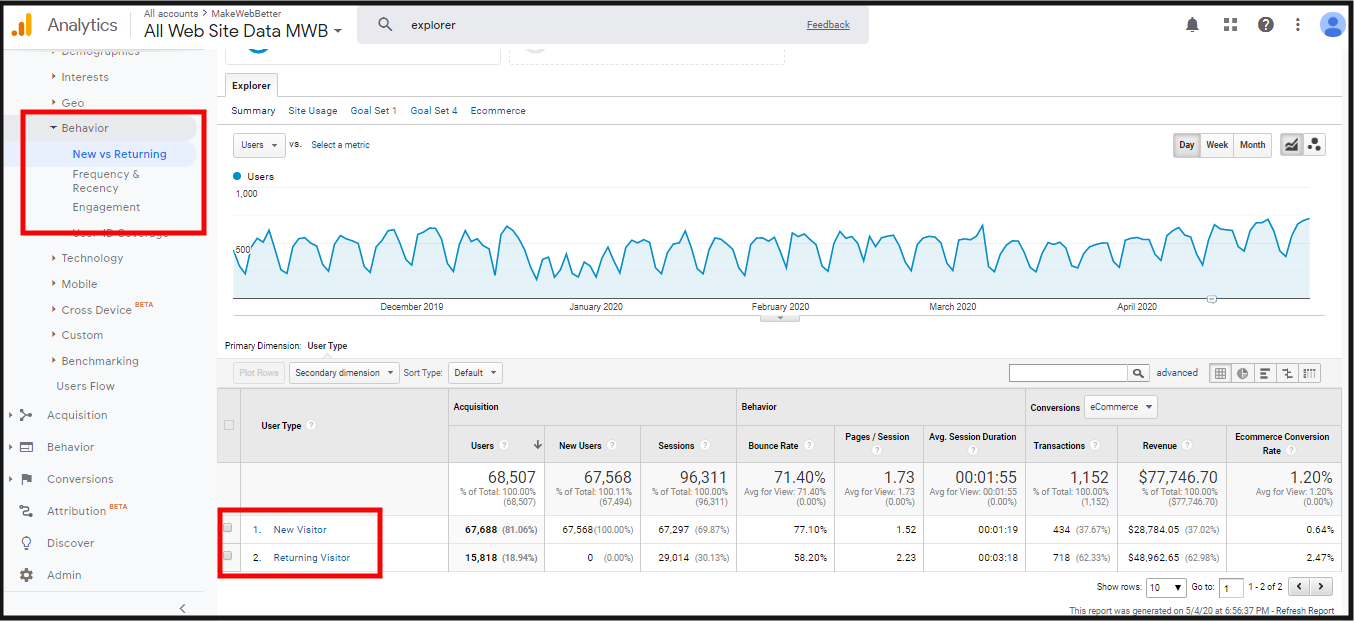Switch to the Goal Set 1 tab
The width and height of the screenshot is (1354, 622).
(x=373, y=111)
